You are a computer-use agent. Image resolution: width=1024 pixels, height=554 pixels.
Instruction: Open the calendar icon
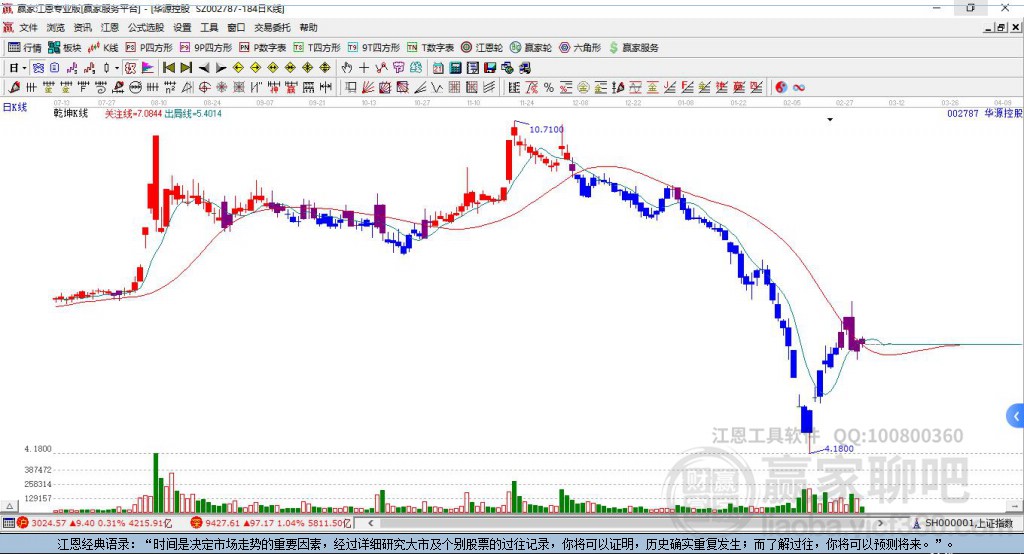coord(438,68)
